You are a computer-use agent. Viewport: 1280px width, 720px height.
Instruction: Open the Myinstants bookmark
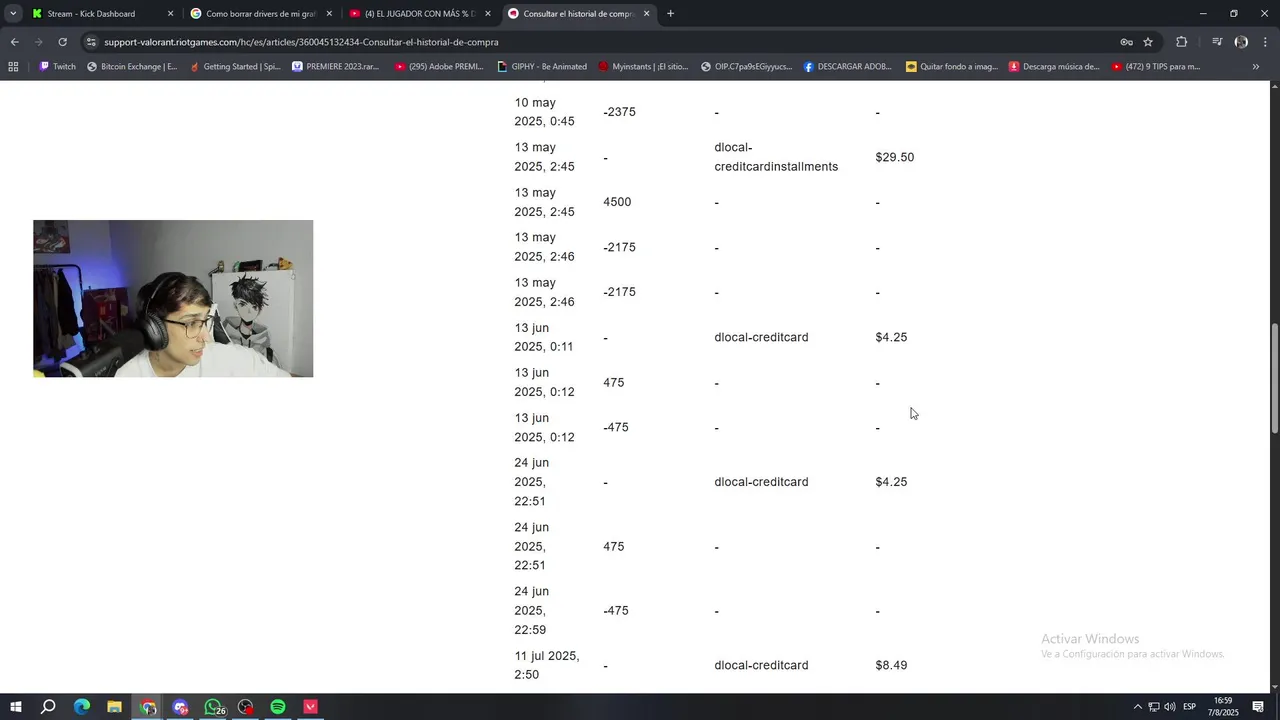644,67
